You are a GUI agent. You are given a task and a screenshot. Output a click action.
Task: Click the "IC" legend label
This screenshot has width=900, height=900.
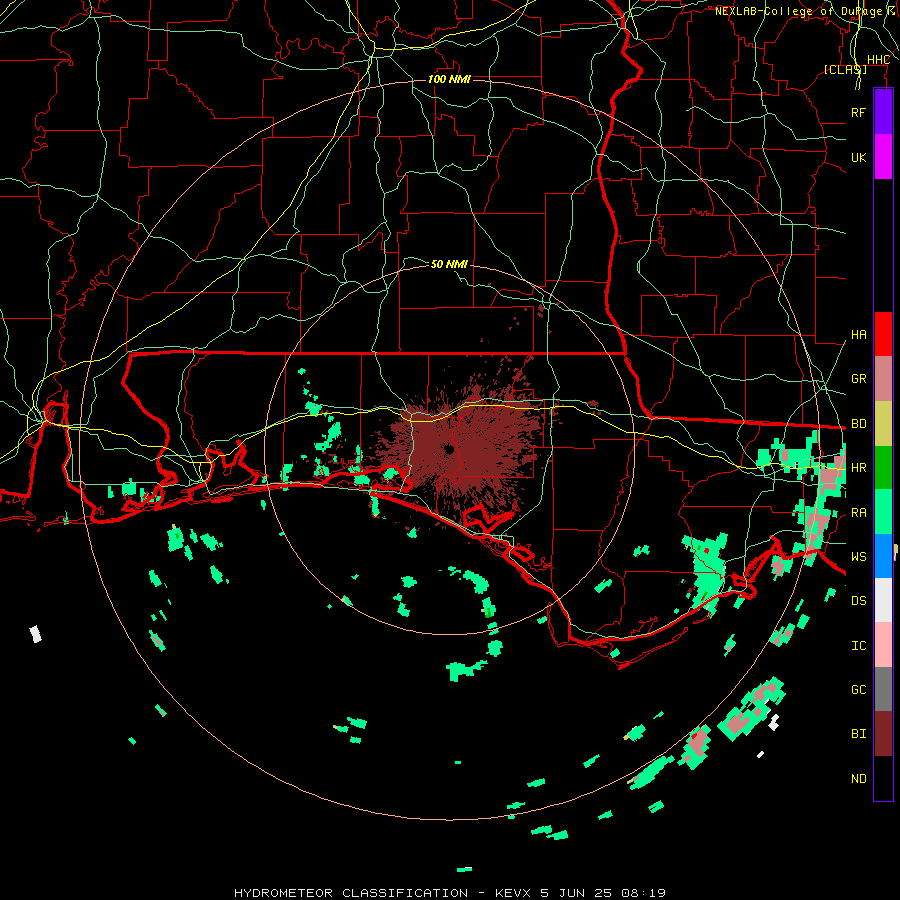(x=859, y=646)
